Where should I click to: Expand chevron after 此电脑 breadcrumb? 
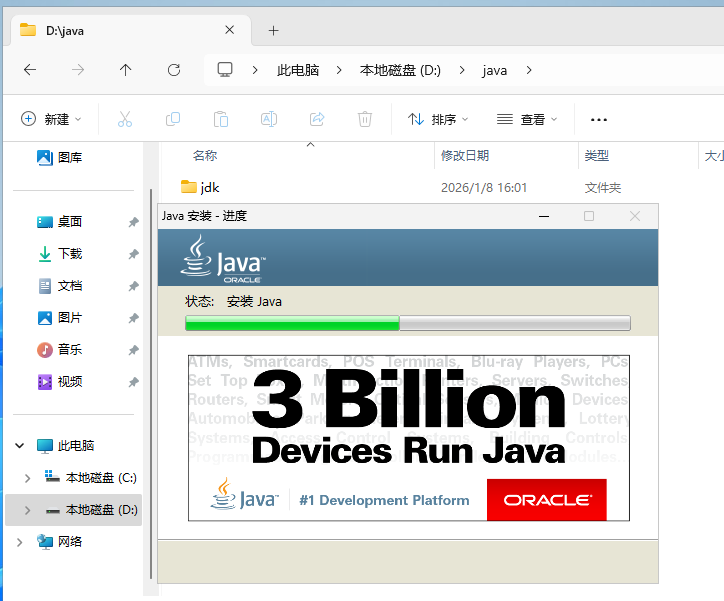339,70
